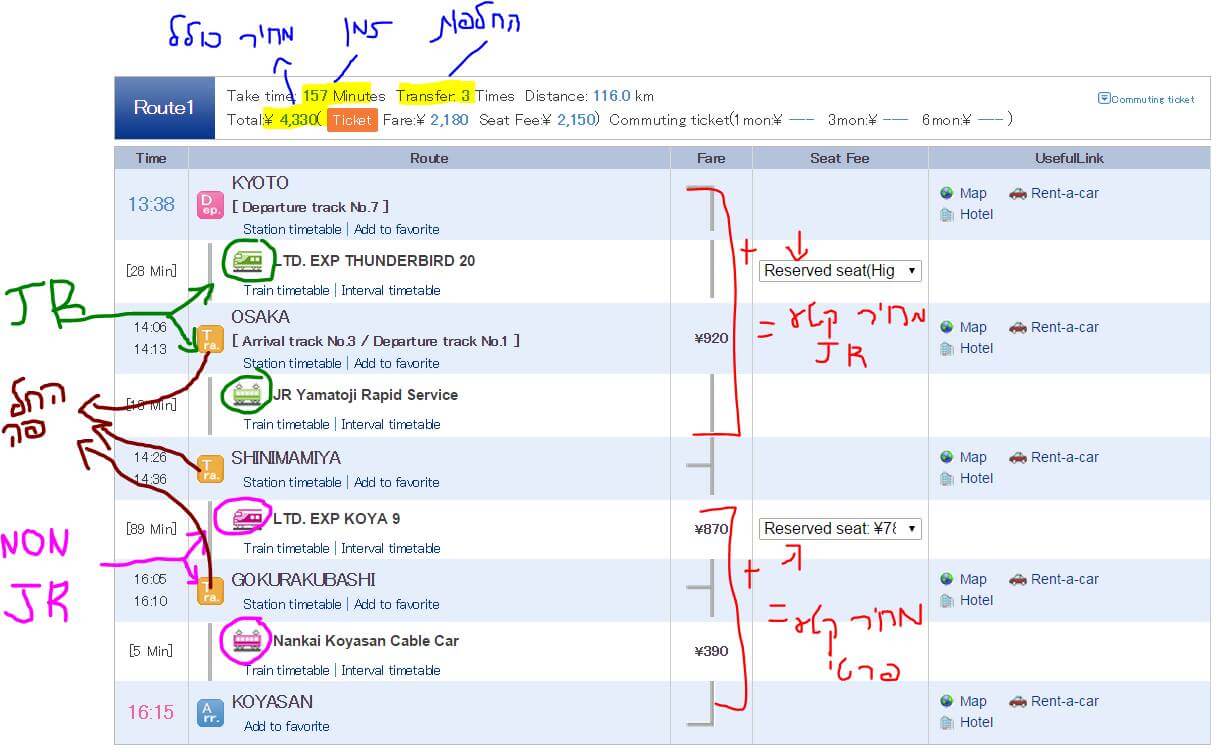Image resolution: width=1218 pixels, height=752 pixels.
Task: Open Train timetable for Nankai Cable Car
Action: pyautogui.click(x=286, y=670)
